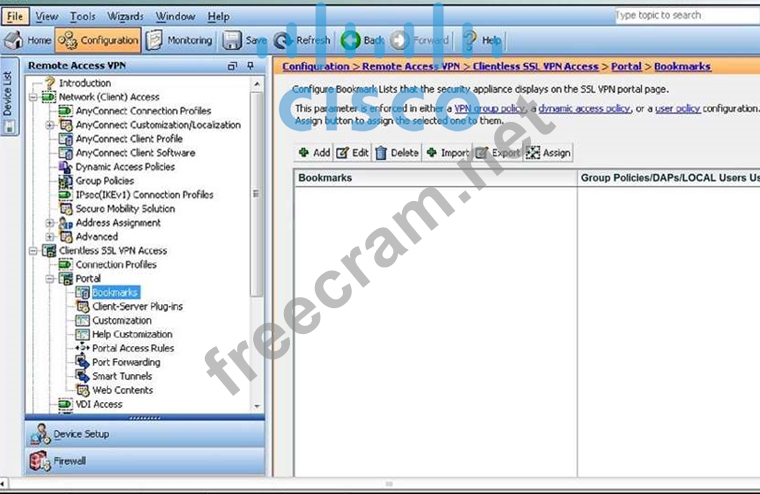
Task: Add a new bookmark list
Action: click(x=313, y=153)
